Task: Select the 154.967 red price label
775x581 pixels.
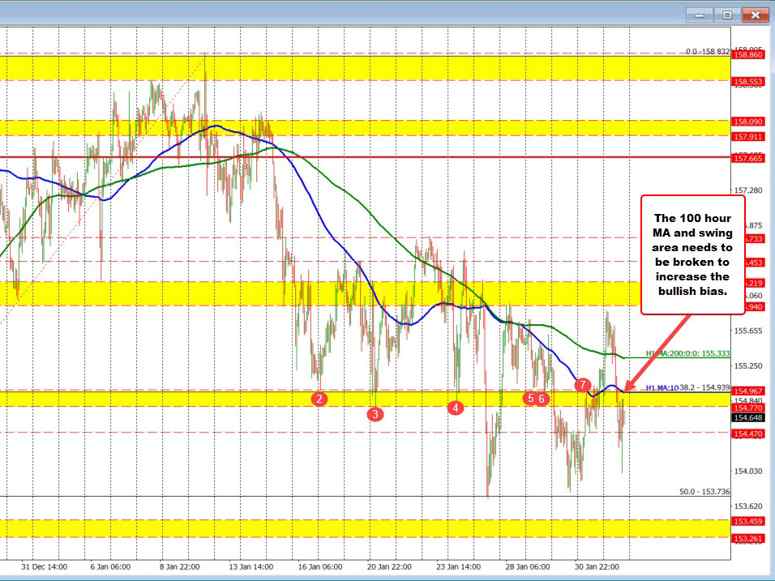Action: 748,391
